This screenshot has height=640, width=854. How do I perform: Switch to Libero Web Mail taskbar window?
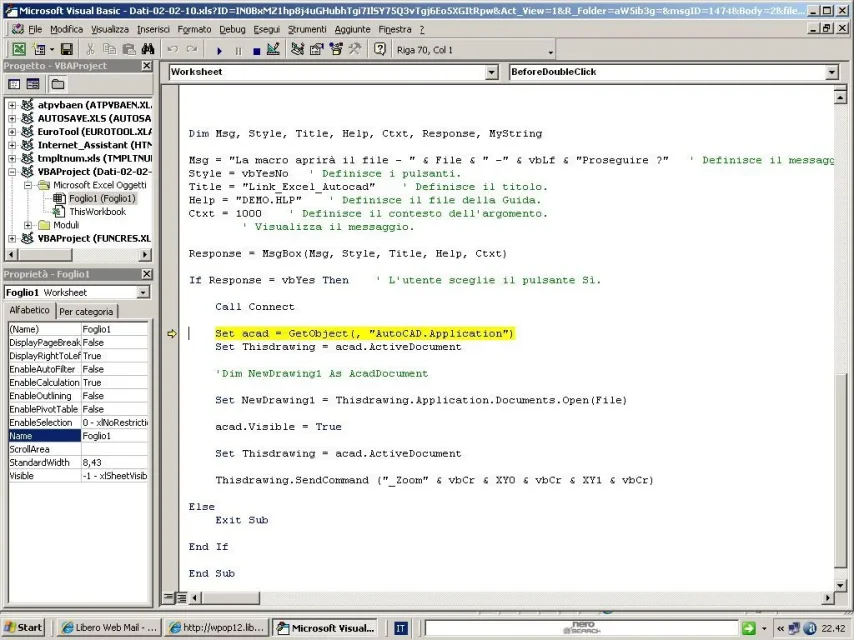109,627
